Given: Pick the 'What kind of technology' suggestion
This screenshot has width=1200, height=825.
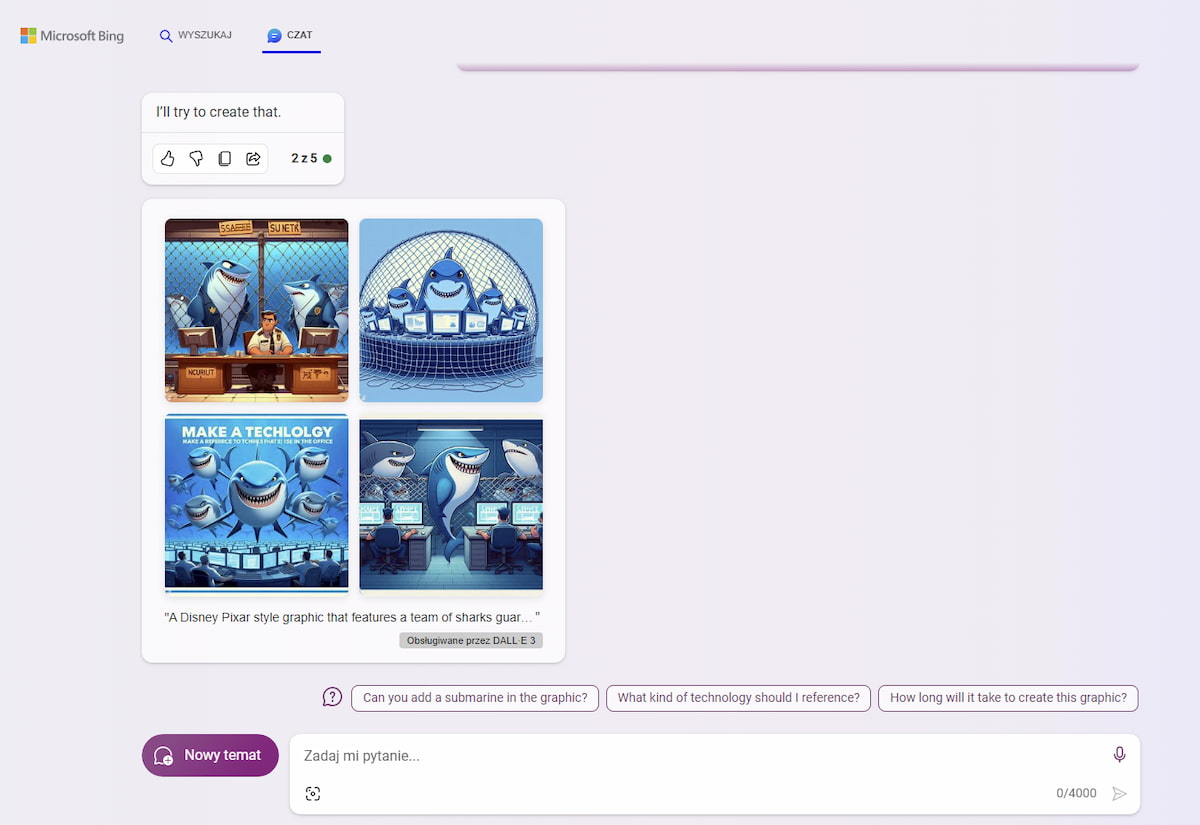Looking at the screenshot, I should click(x=738, y=698).
